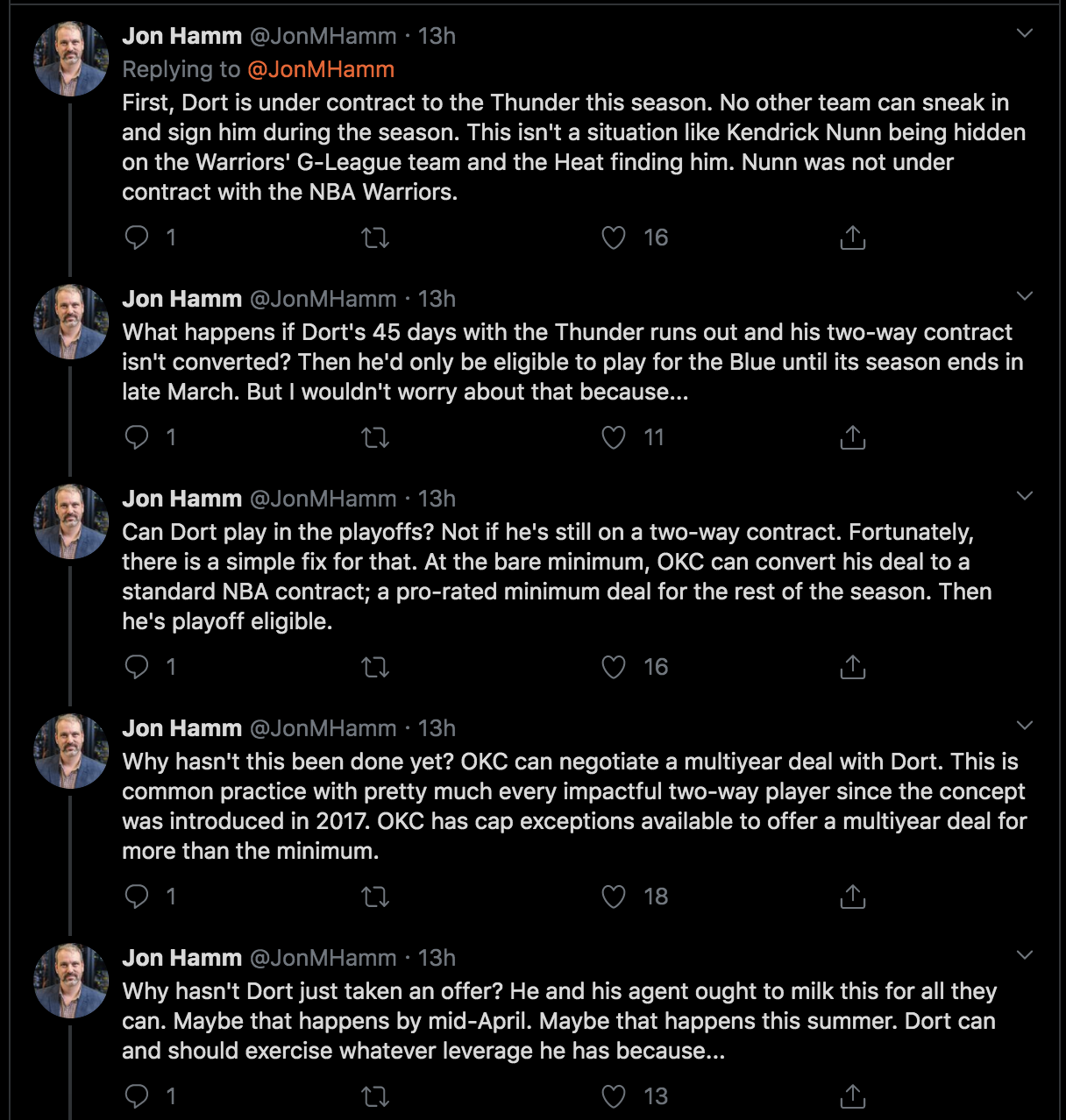The height and width of the screenshot is (1120, 1066).
Task: Like the tweet with 13 likes
Action: [x=614, y=1096]
